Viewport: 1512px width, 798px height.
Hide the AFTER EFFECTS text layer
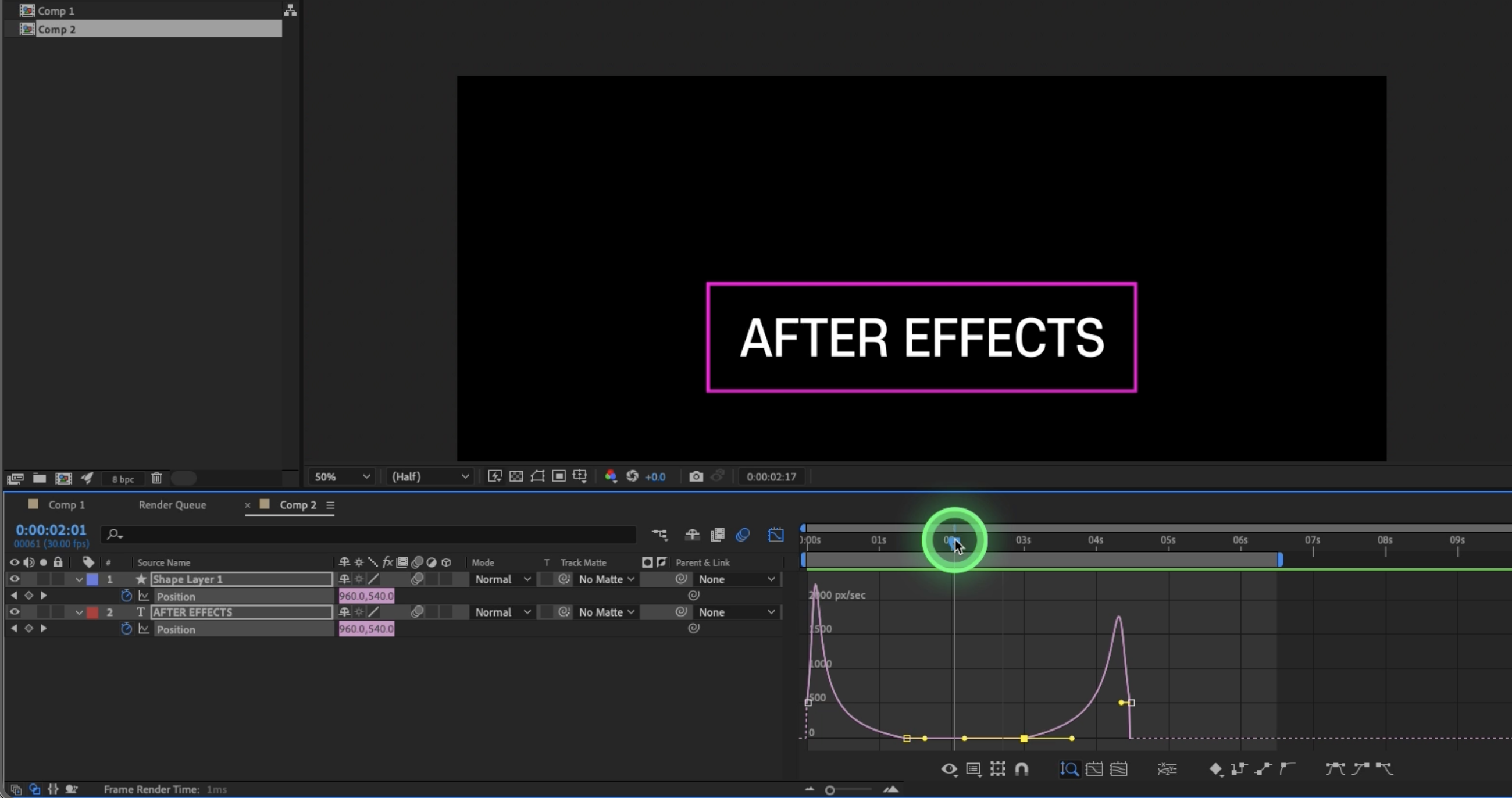pyautogui.click(x=14, y=612)
